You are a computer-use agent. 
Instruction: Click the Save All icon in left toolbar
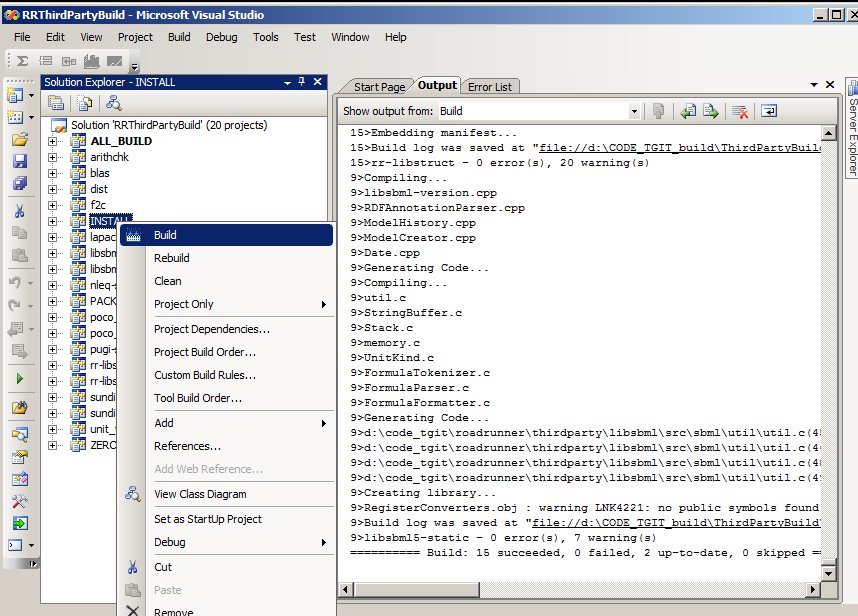19,183
